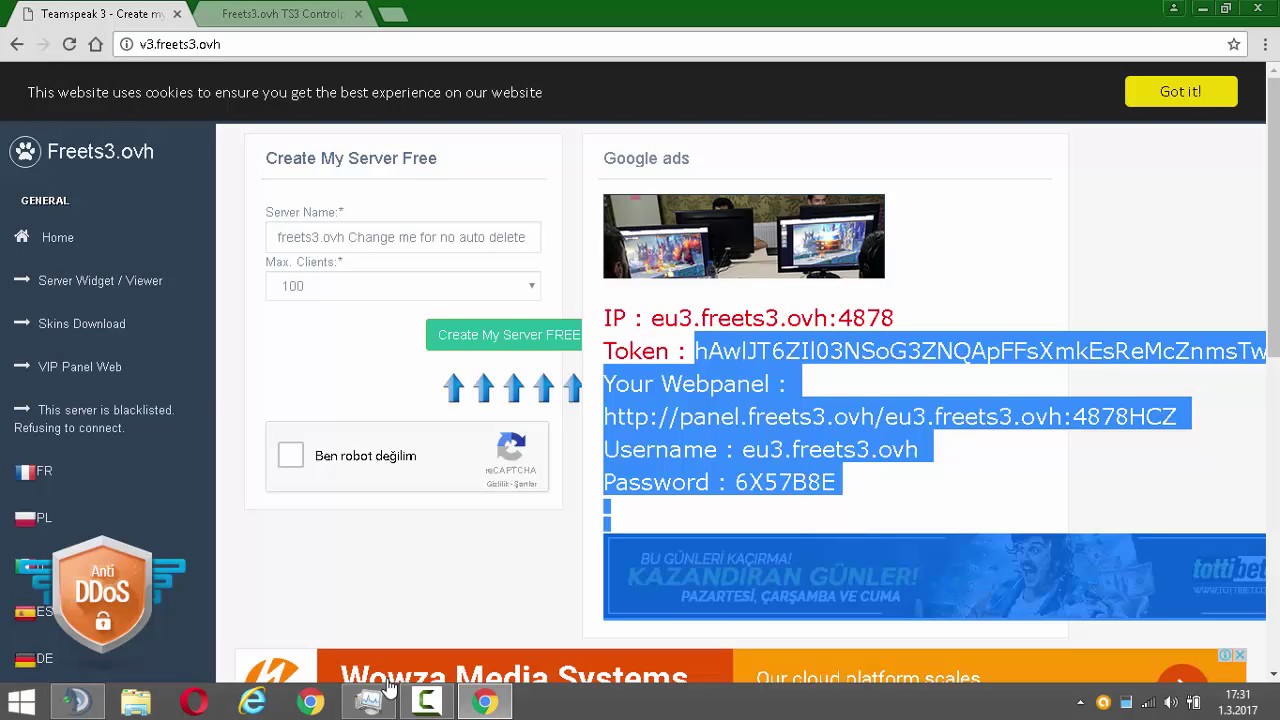This screenshot has height=720, width=1280.
Task: Click the Password 6X57B8E line
Action: pyautogui.click(x=719, y=482)
